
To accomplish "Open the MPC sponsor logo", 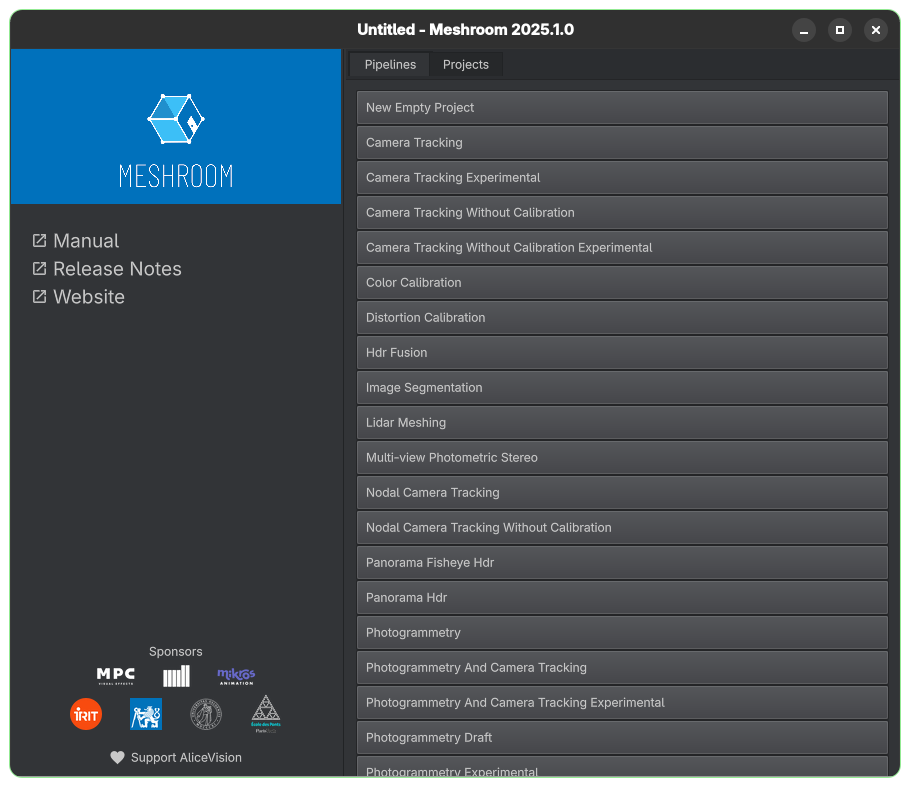I will [115, 676].
